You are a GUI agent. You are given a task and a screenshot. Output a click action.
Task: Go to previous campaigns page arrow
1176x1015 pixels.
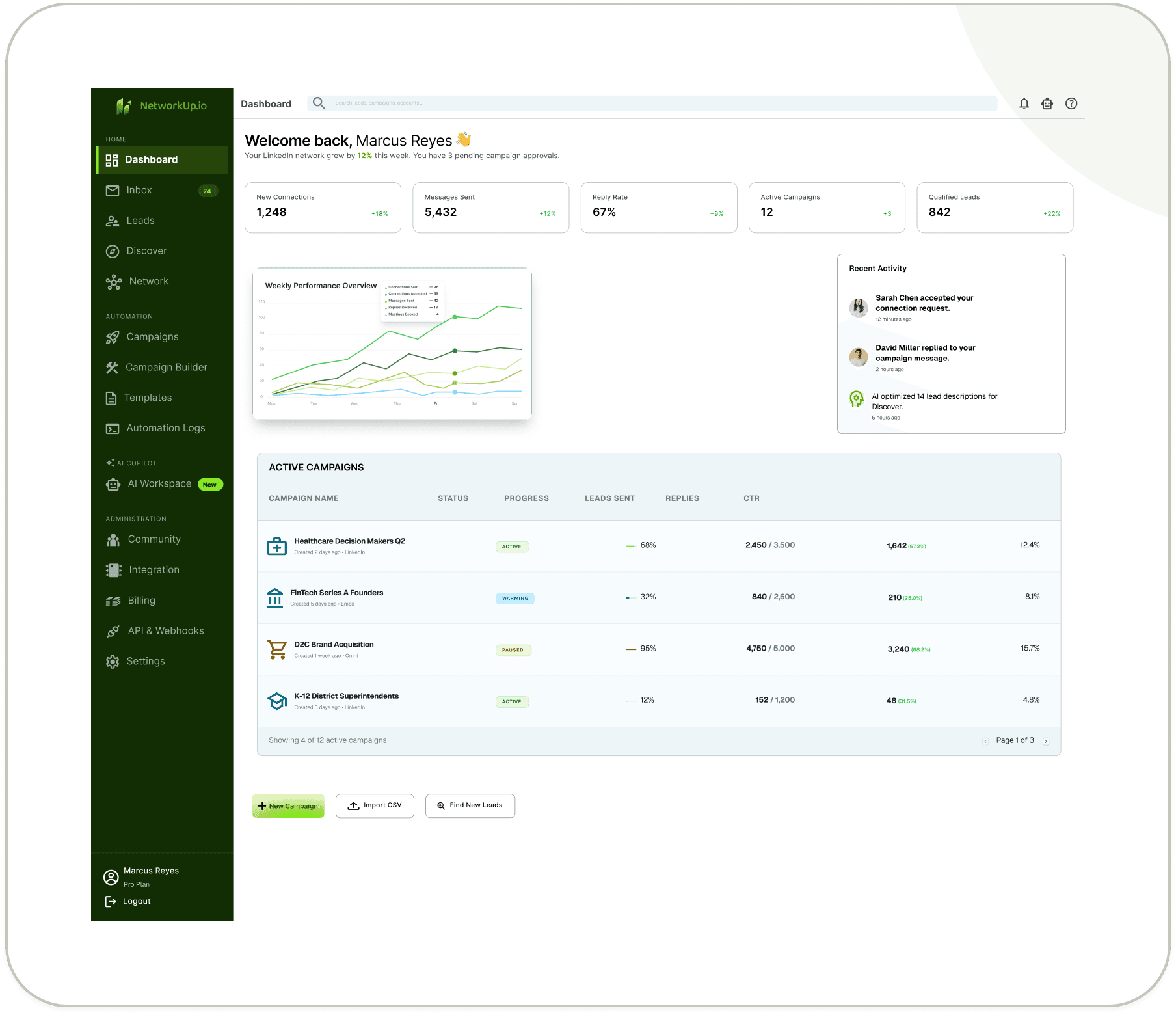(x=985, y=741)
